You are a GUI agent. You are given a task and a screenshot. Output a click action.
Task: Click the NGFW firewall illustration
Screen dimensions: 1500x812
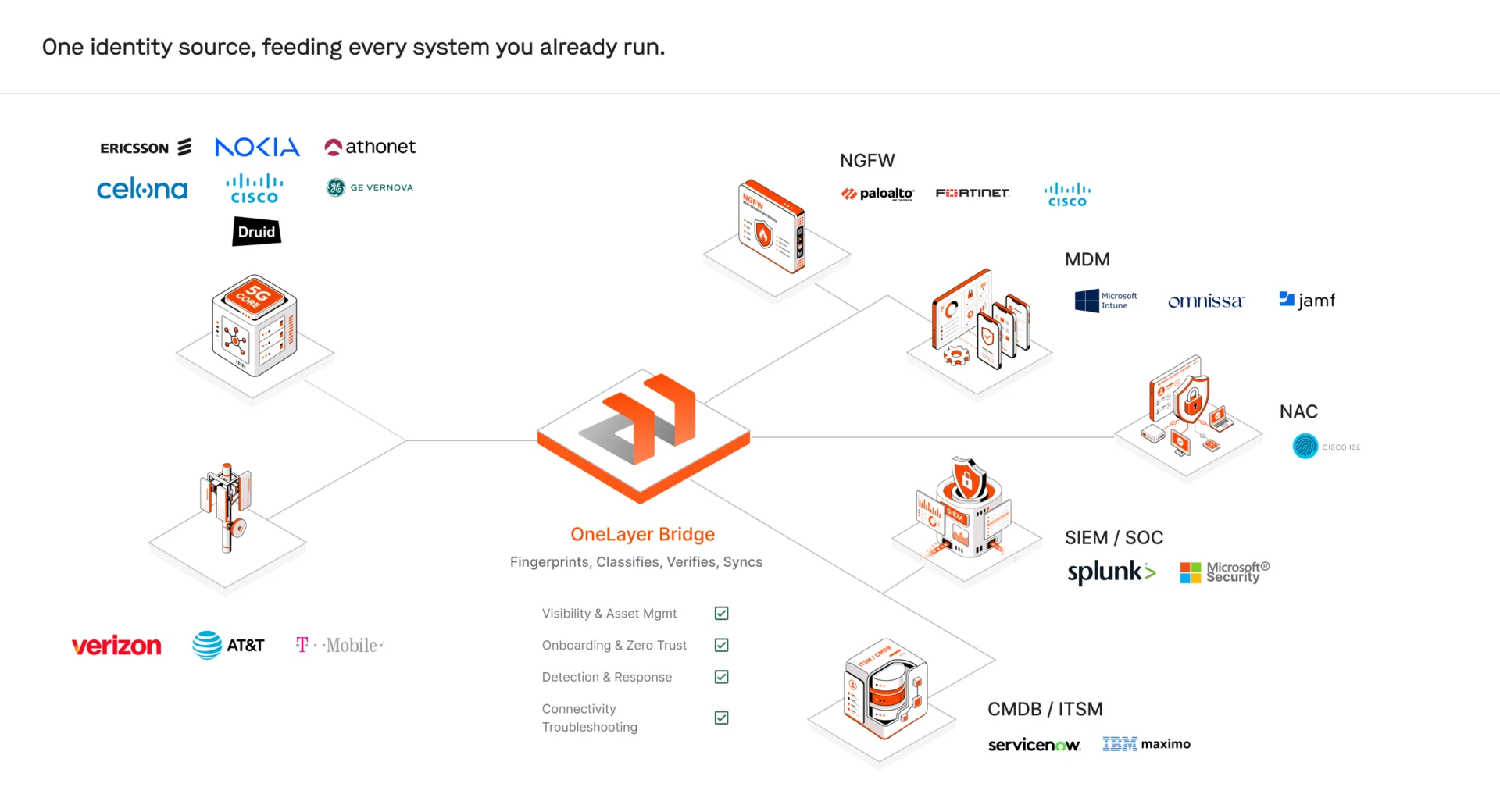tap(772, 226)
